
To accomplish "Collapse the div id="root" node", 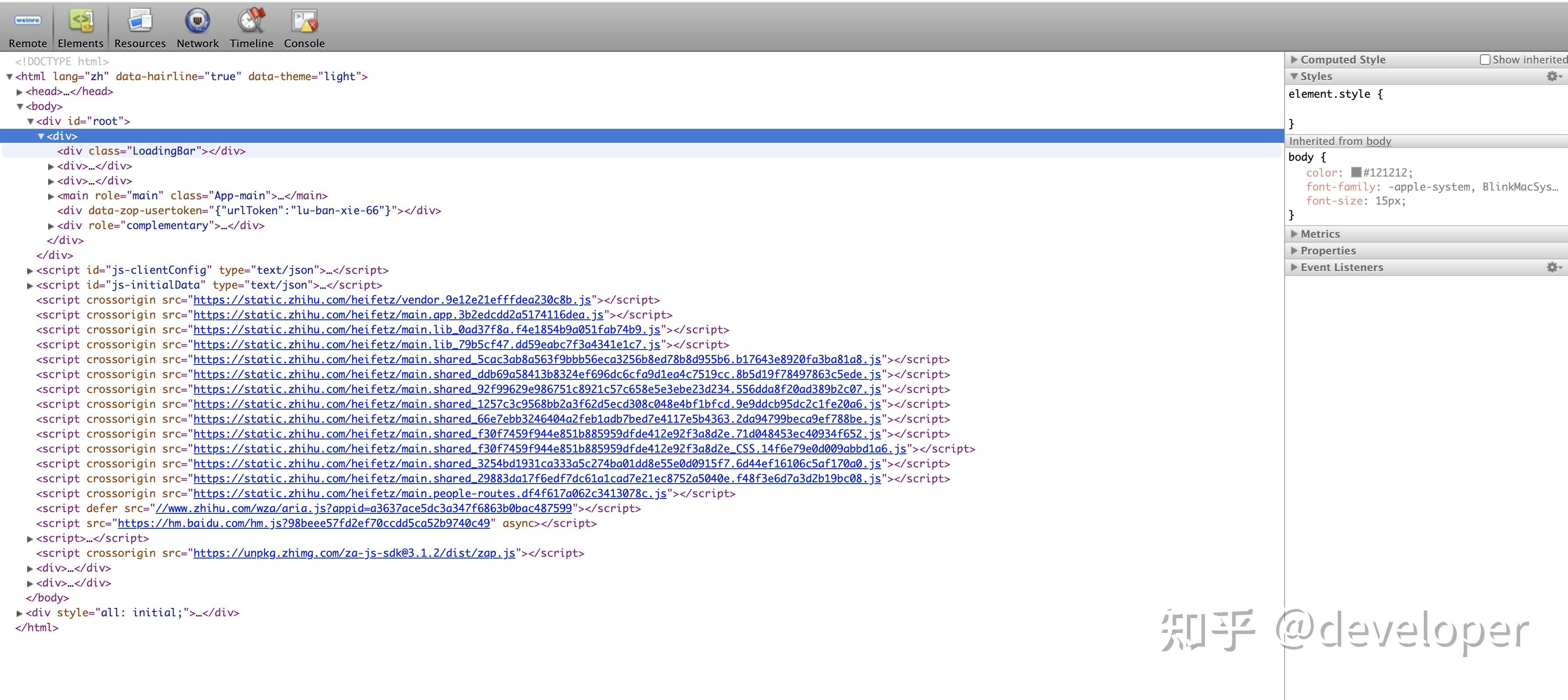I will (x=30, y=121).
